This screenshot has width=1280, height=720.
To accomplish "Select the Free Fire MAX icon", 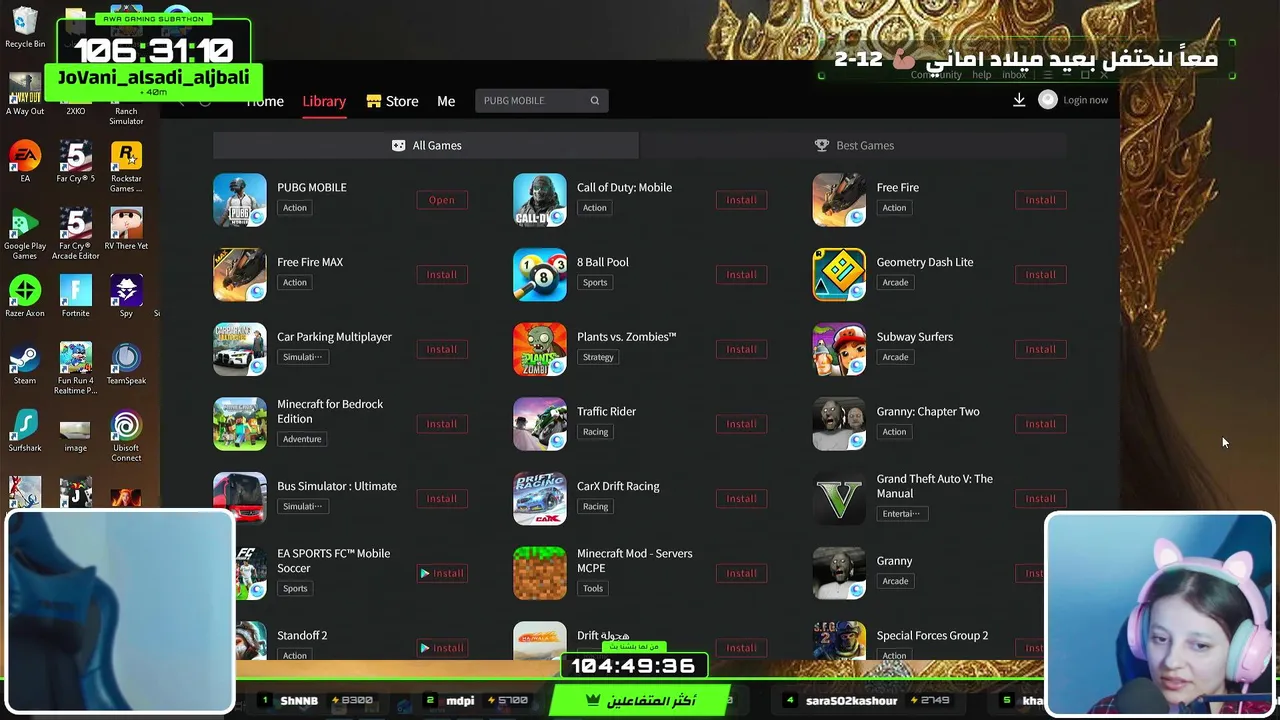I will pyautogui.click(x=240, y=274).
